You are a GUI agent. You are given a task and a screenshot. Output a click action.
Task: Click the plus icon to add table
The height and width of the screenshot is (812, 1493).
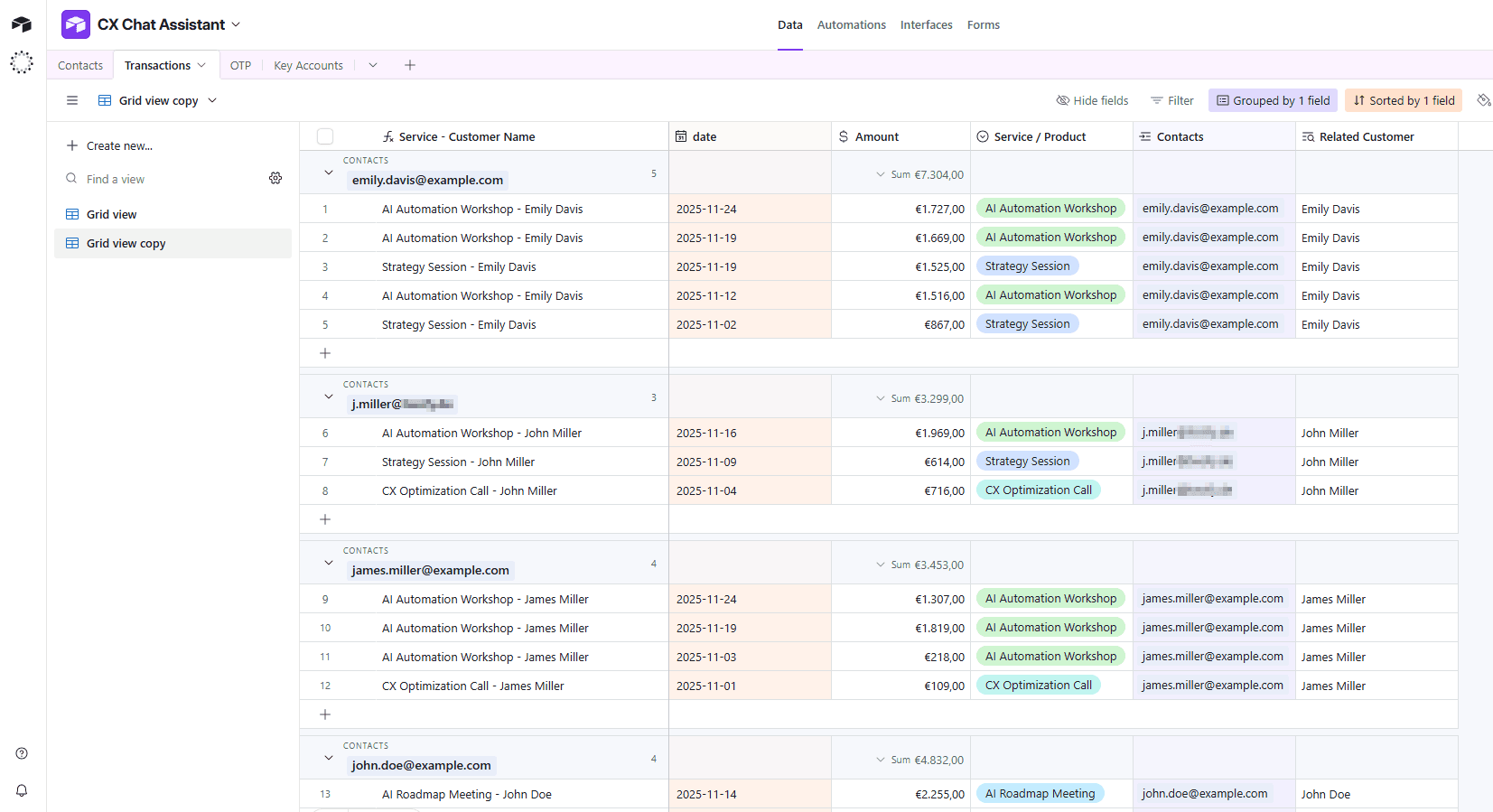pyautogui.click(x=410, y=65)
